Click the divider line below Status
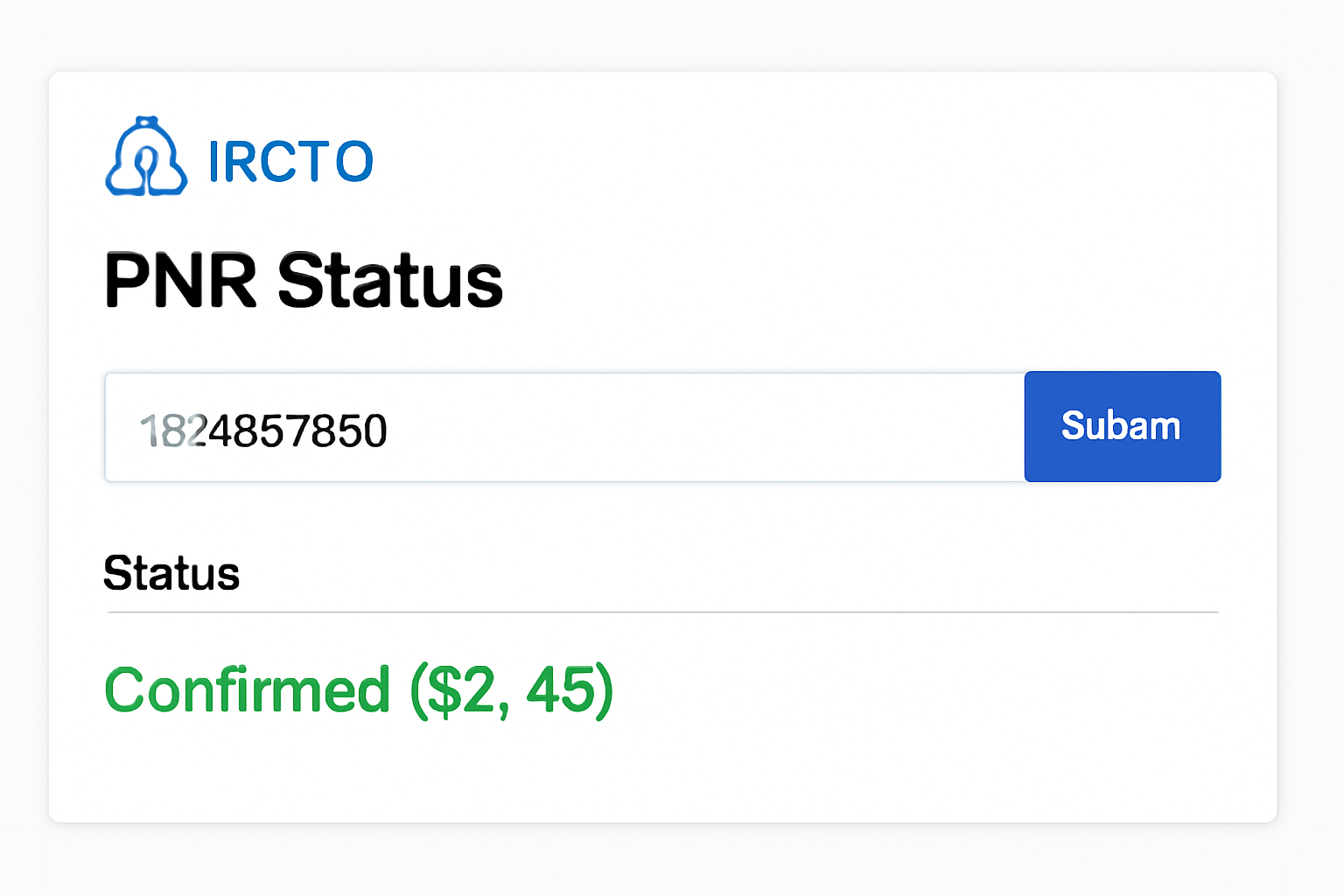This screenshot has width=1344, height=896. pyautogui.click(x=662, y=612)
